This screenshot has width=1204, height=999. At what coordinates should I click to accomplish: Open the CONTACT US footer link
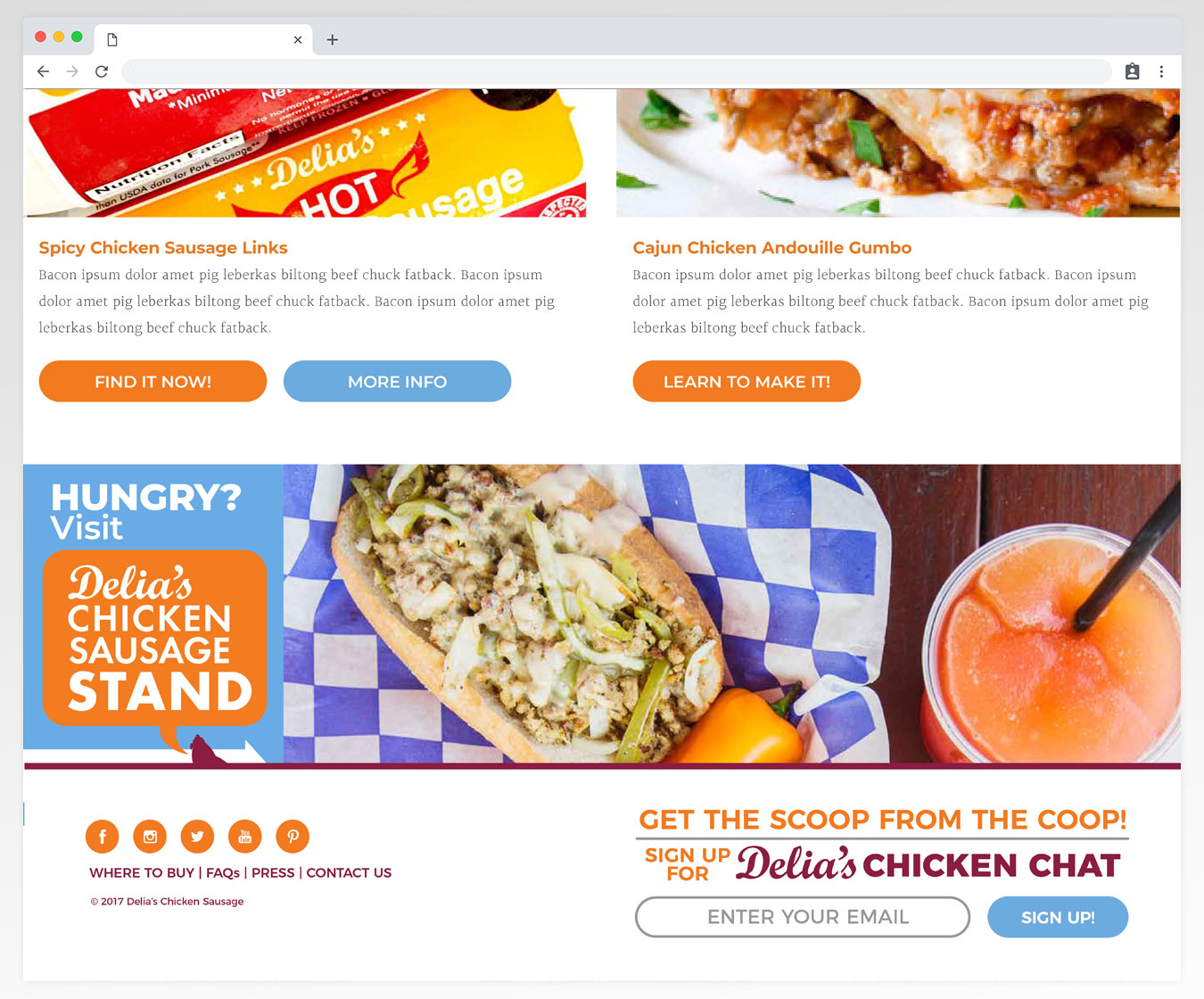coord(349,872)
